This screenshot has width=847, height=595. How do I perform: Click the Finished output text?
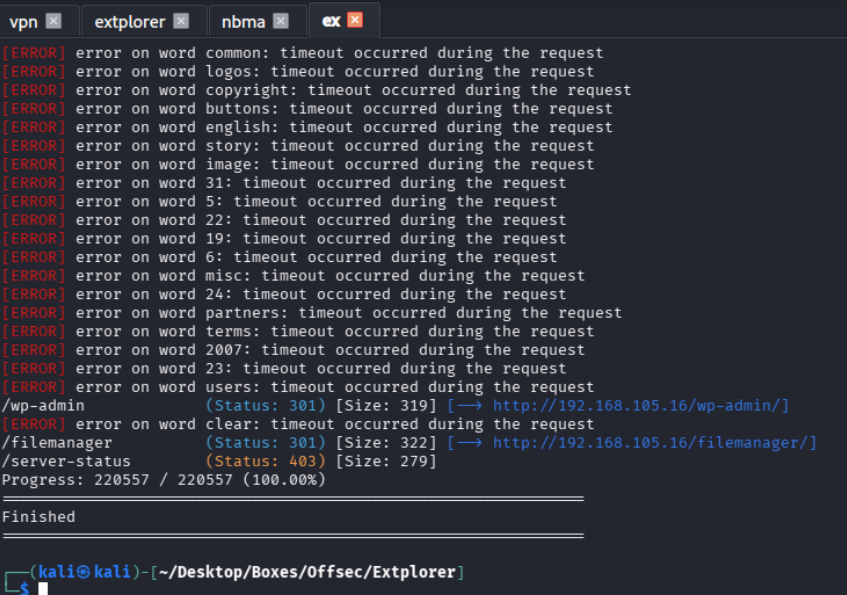pyautogui.click(x=38, y=517)
